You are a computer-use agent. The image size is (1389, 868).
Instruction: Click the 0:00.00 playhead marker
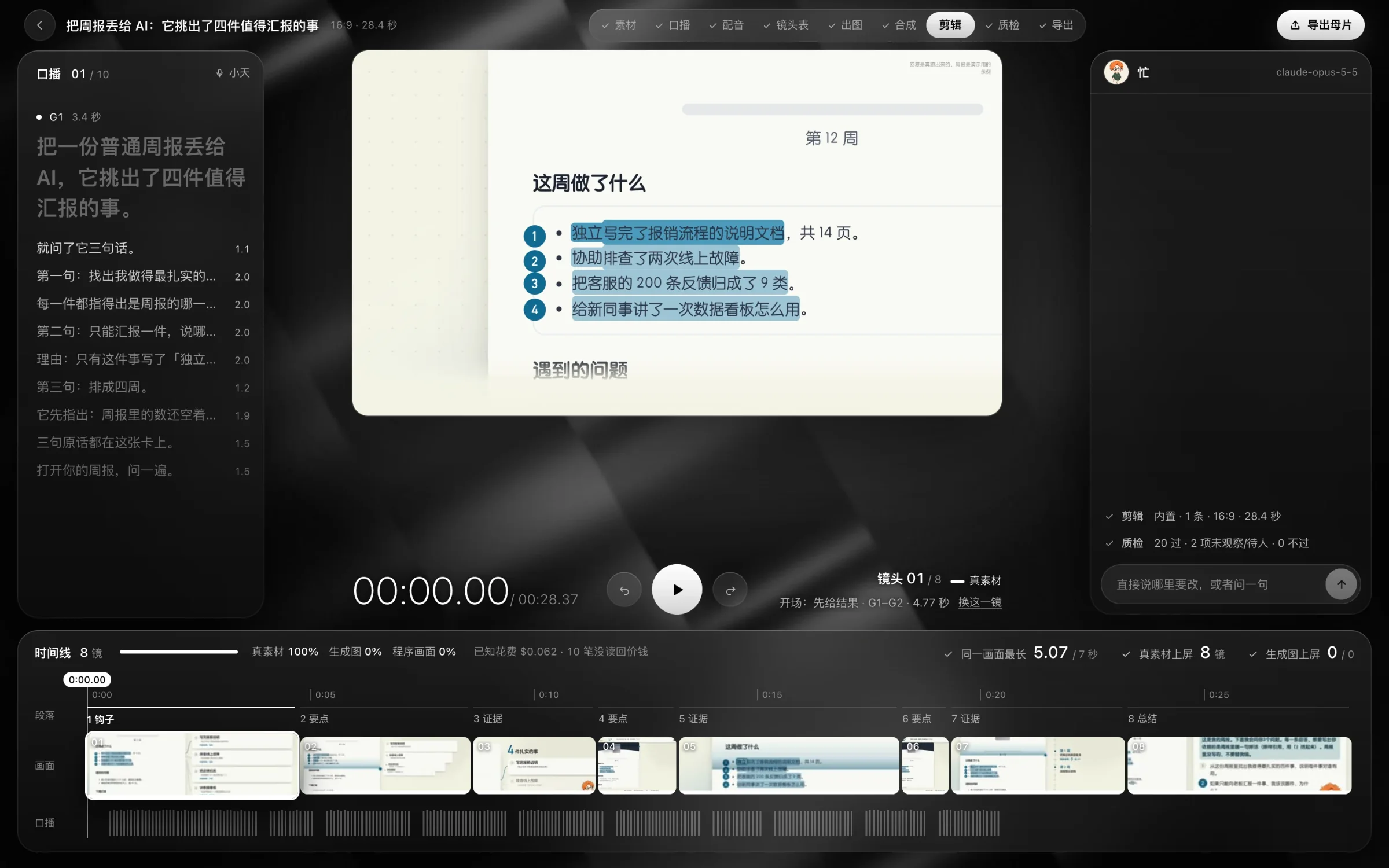click(x=87, y=679)
